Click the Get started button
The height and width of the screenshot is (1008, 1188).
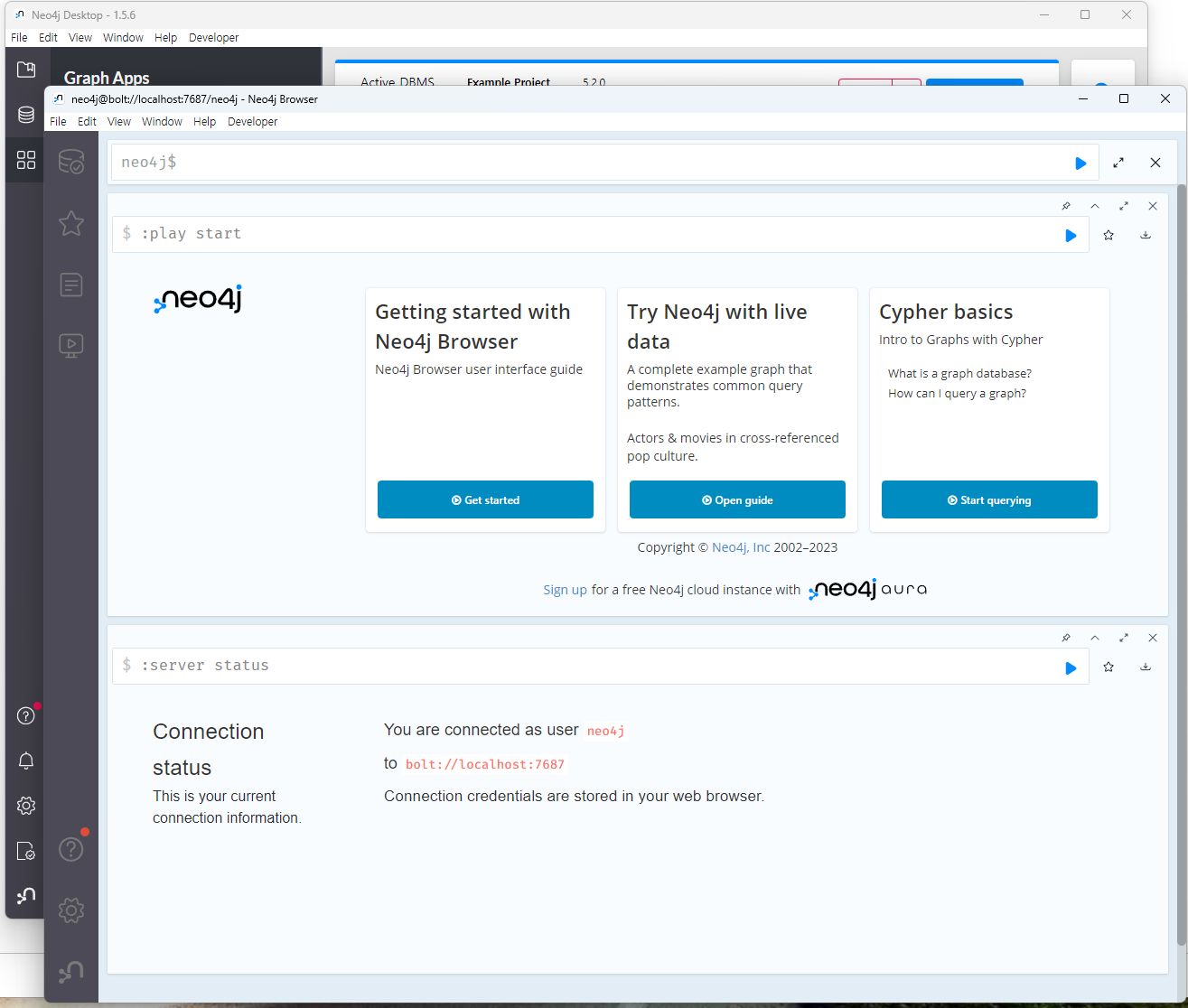pos(485,499)
